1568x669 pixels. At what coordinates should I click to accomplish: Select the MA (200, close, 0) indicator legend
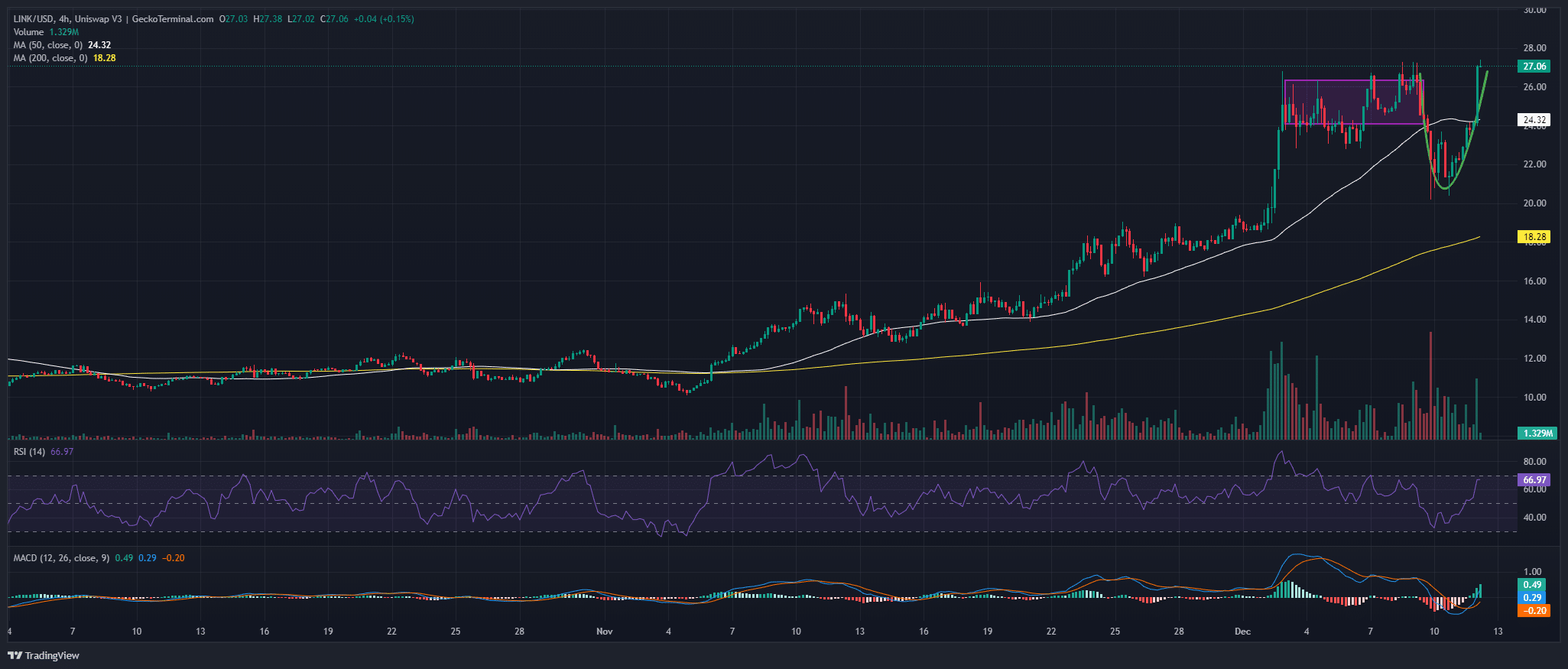pos(64,58)
